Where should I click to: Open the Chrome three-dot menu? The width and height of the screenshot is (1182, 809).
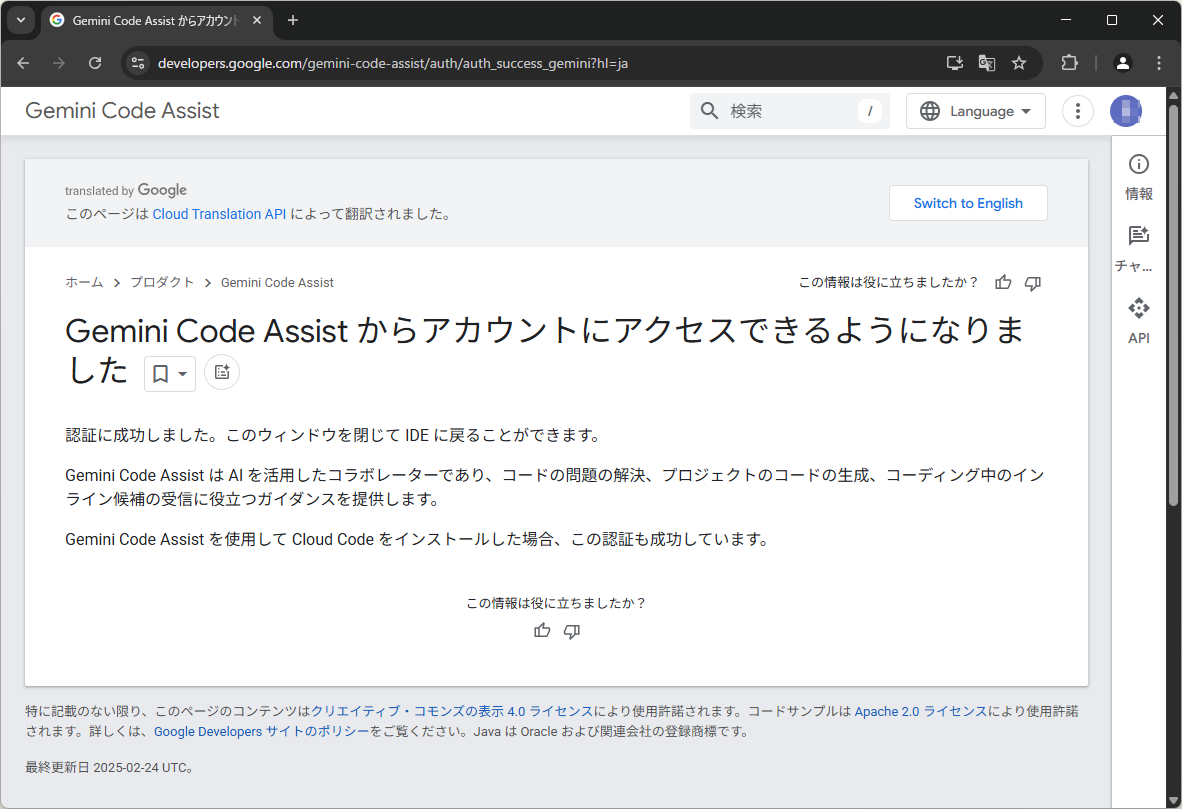1159,62
